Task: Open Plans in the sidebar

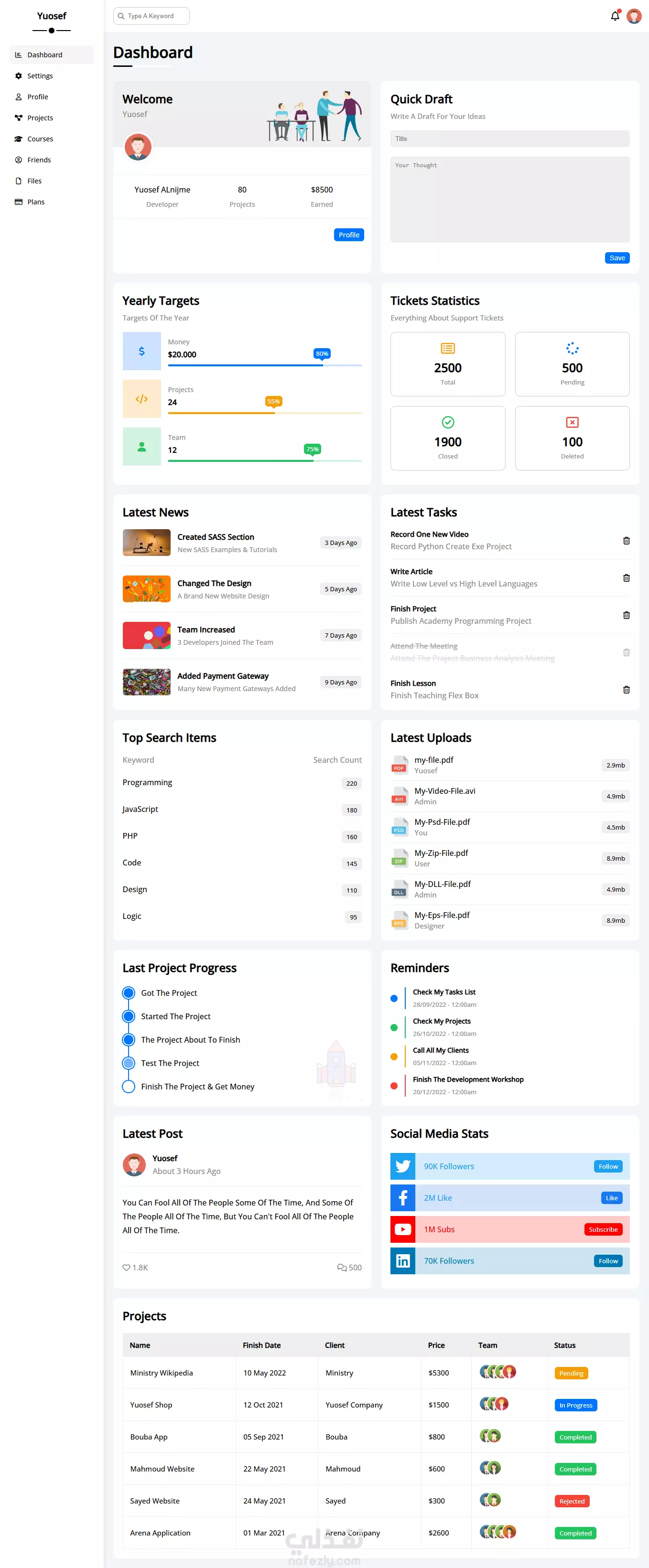Action: [x=52, y=202]
